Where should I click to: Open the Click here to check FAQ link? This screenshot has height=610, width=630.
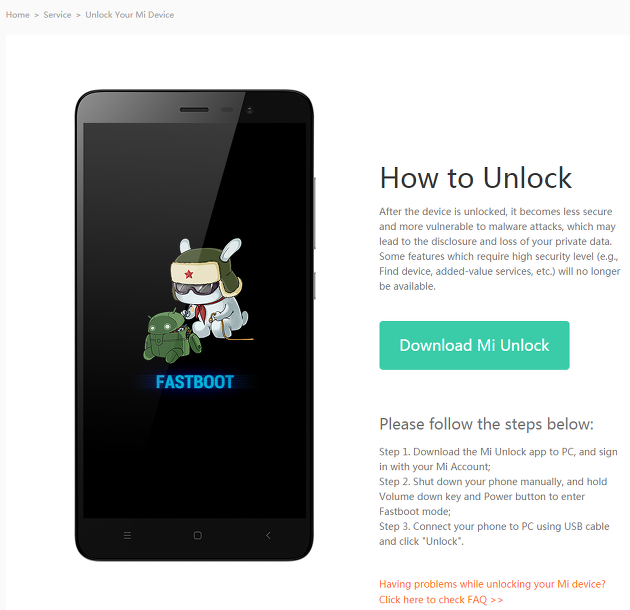point(441,600)
